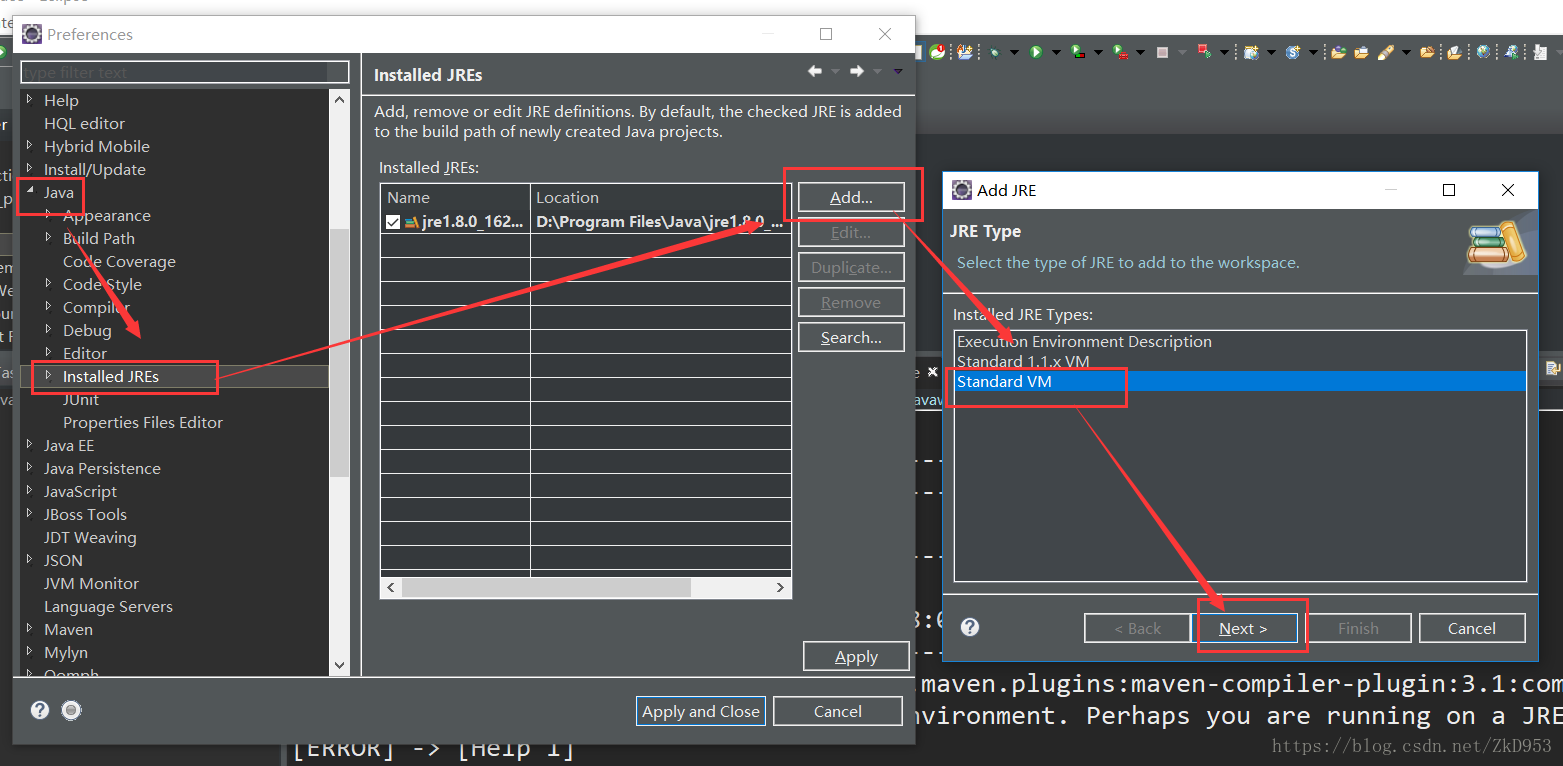1563x766 pixels.
Task: Select Build Path under Java preferences
Action: [x=98, y=238]
